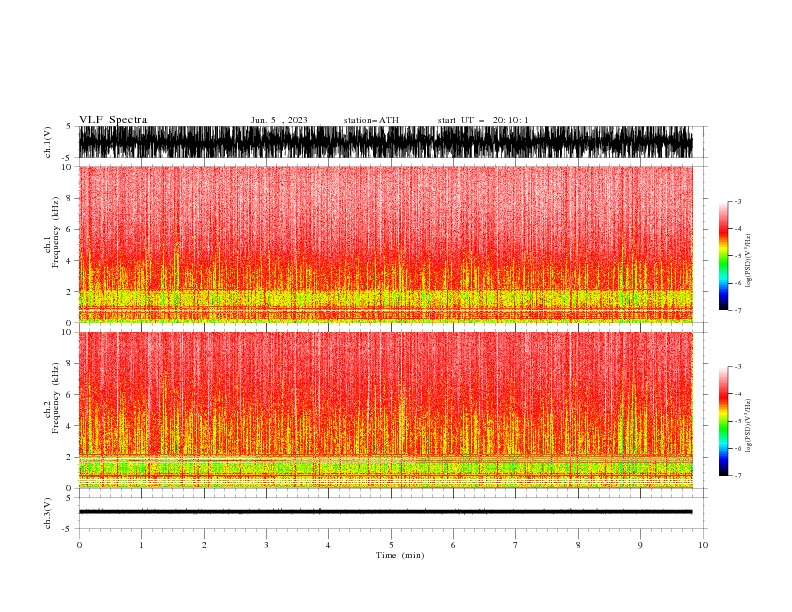Click the "ch.1(V)" waveform axis label
792x612 pixels.
48,142
